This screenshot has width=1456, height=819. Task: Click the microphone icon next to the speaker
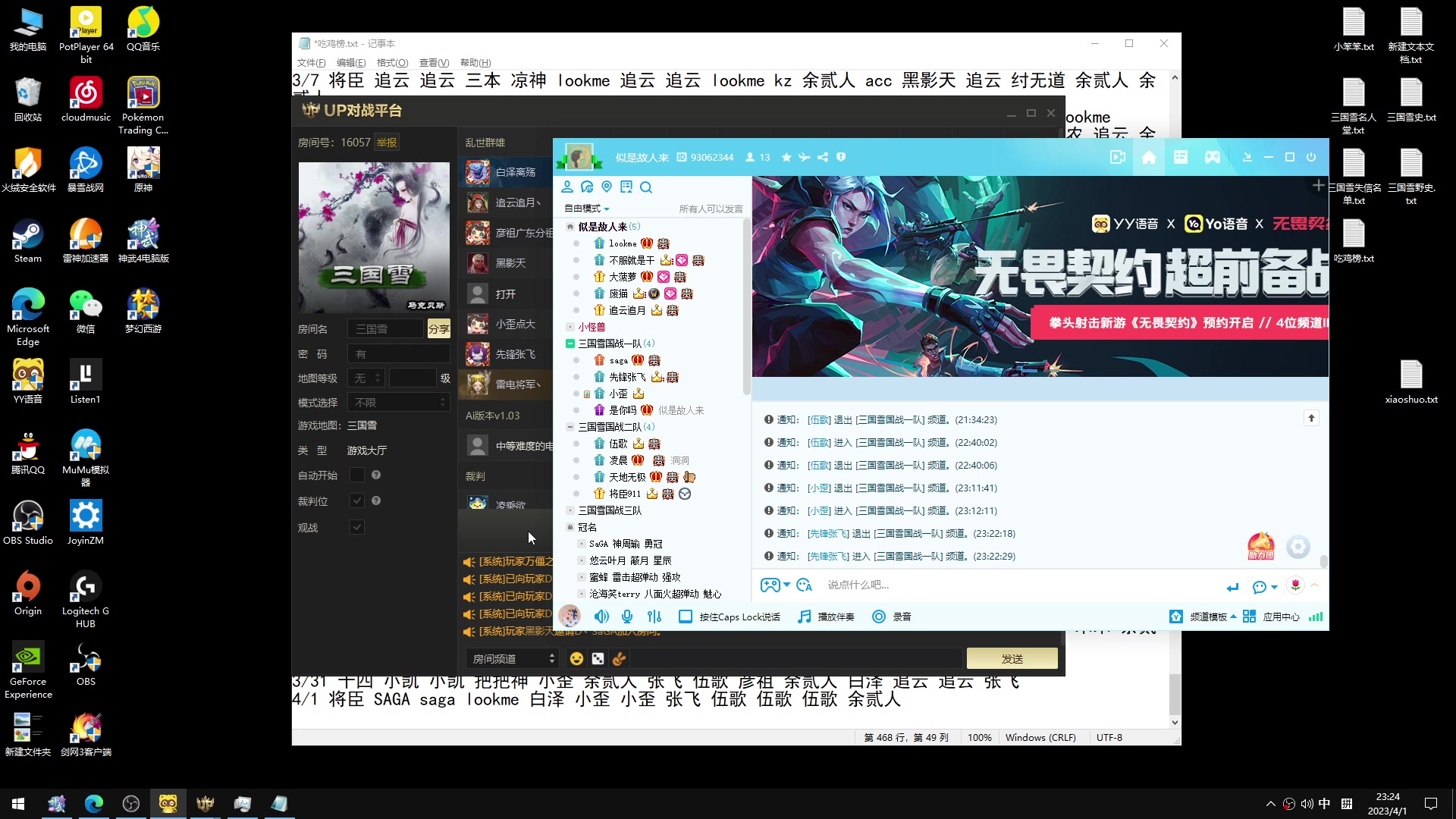point(627,617)
